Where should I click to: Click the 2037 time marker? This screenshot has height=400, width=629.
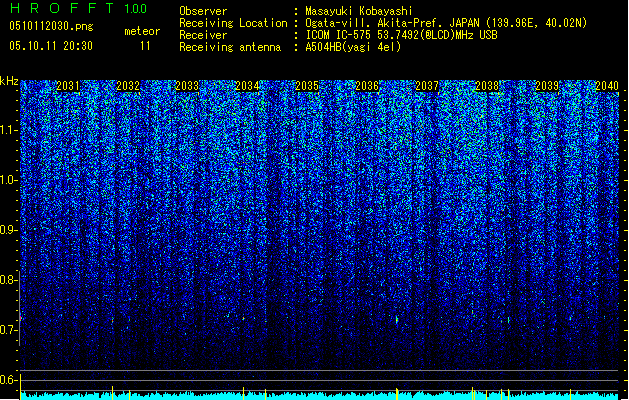[x=427, y=86]
